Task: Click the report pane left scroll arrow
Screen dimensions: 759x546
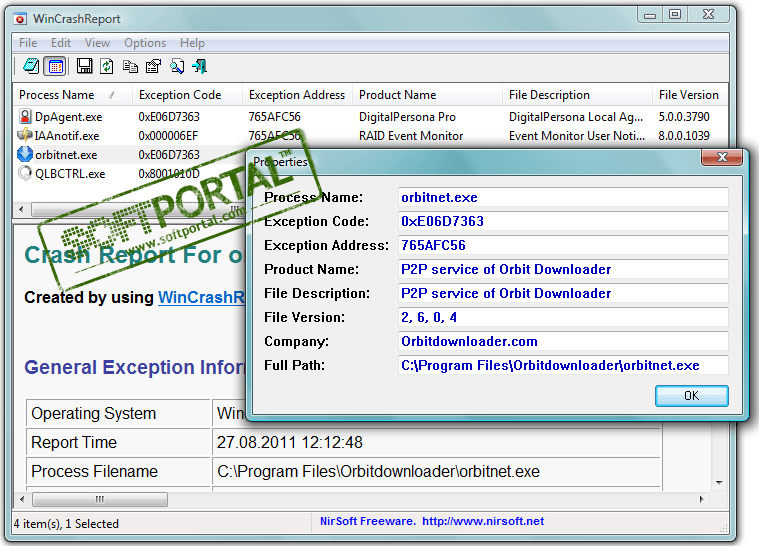Action: tap(22, 499)
